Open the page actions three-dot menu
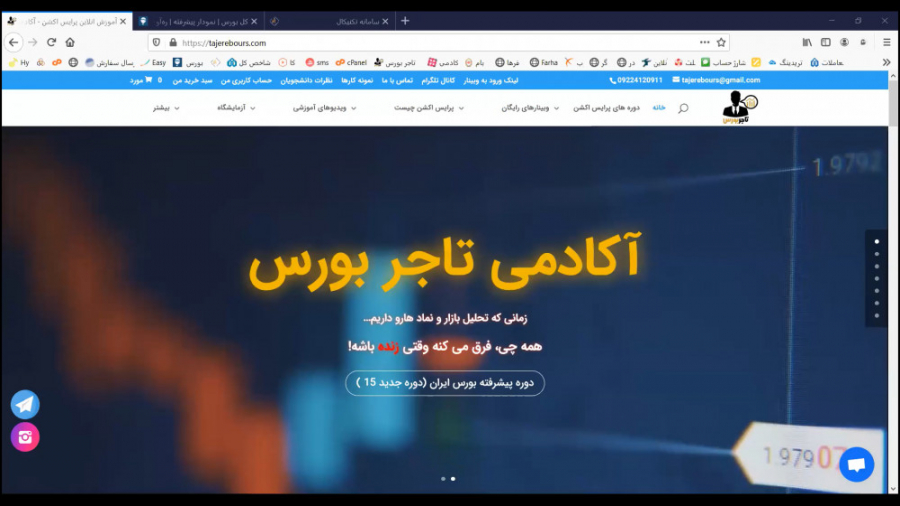The image size is (900, 506). 704,42
